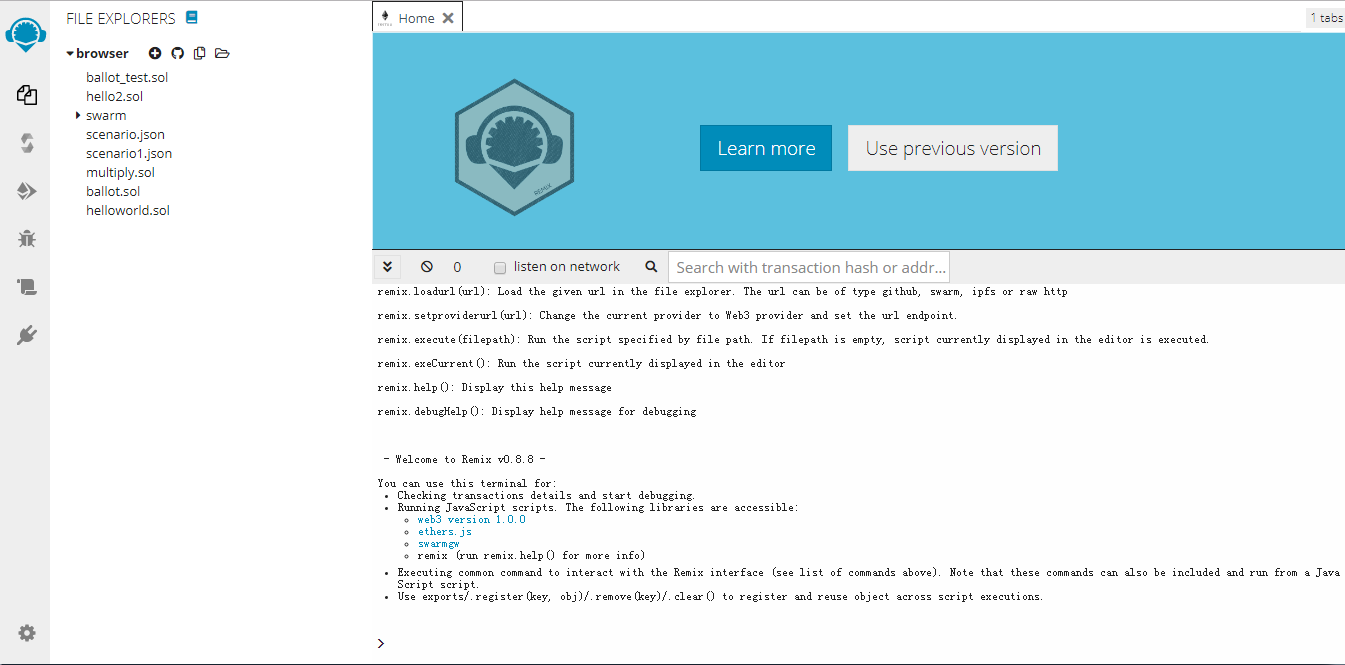Click the terminal command prompt line

coord(860,643)
